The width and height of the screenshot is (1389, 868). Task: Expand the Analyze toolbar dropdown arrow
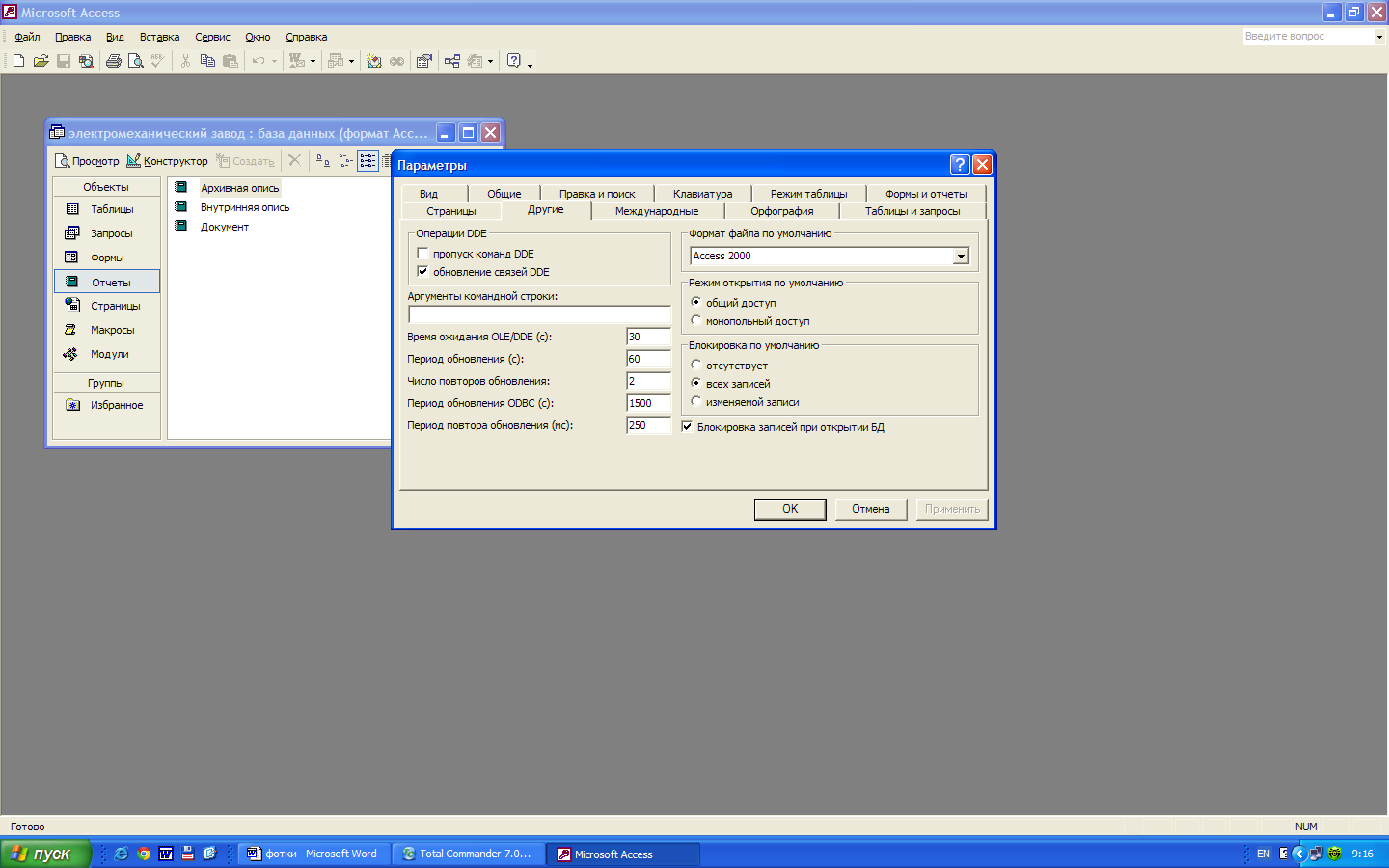pos(351,61)
